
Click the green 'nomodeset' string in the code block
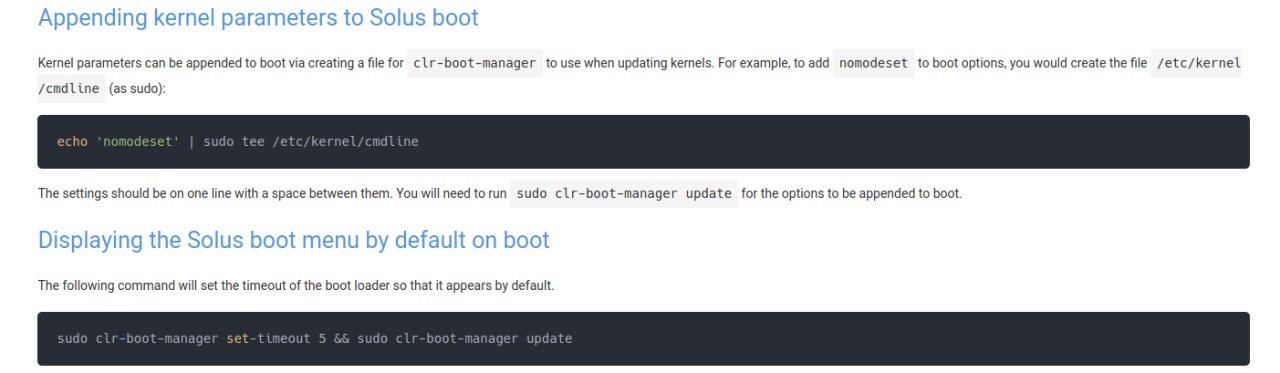pos(138,142)
